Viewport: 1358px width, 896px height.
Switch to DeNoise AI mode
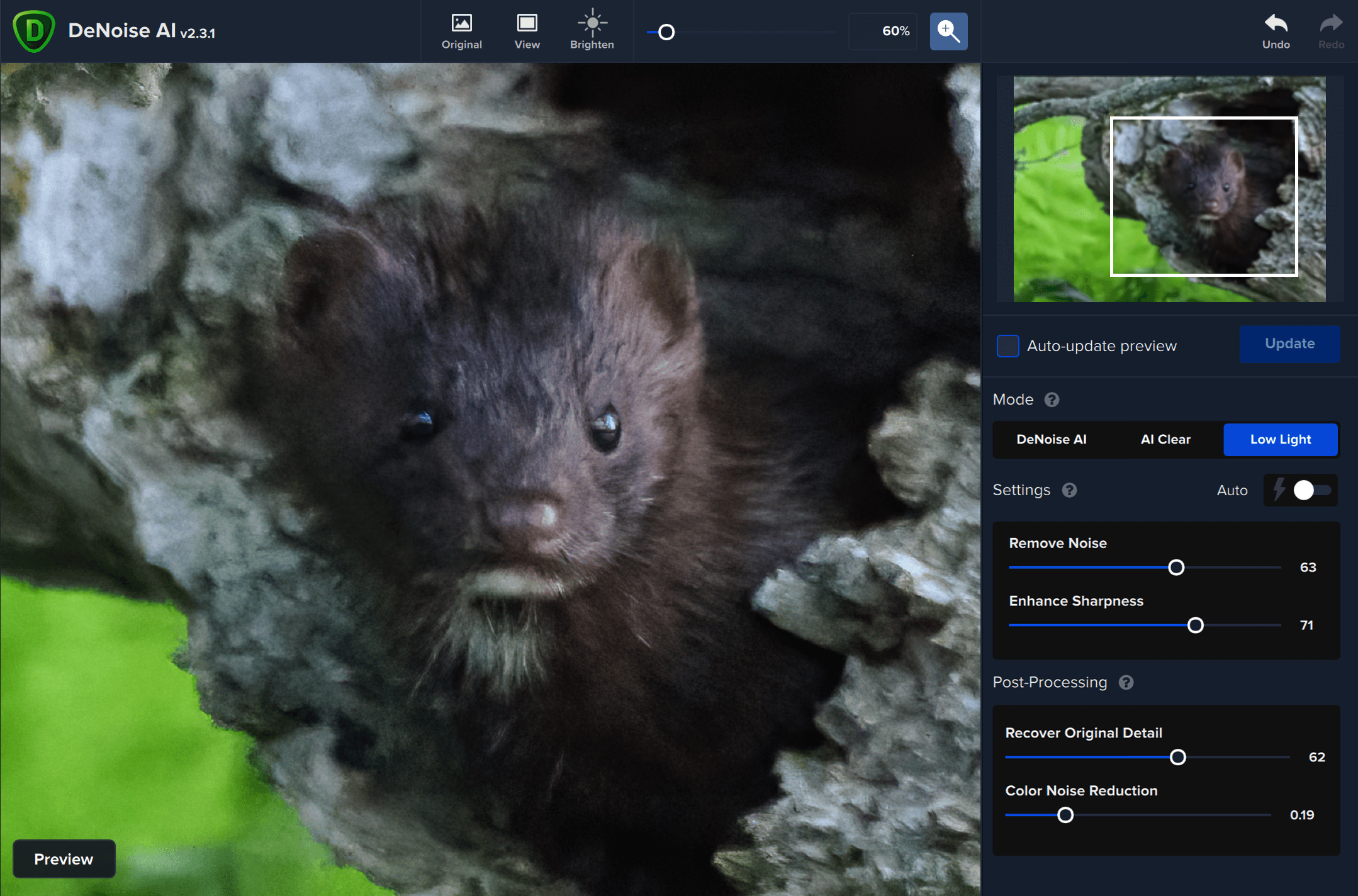(1051, 439)
